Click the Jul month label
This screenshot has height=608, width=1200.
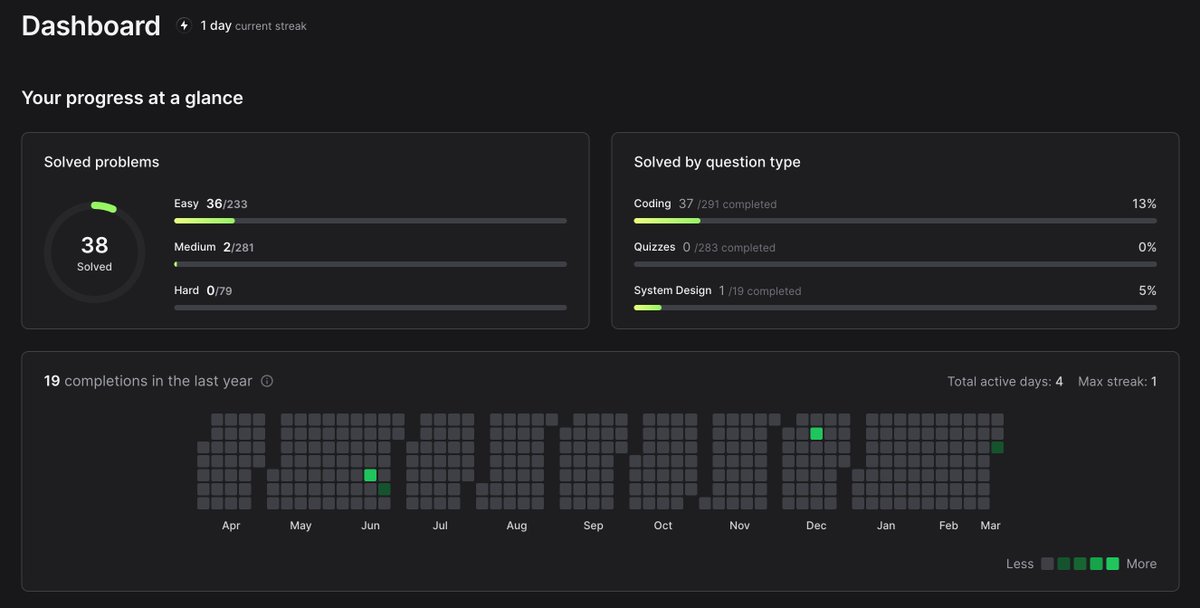tap(439, 526)
